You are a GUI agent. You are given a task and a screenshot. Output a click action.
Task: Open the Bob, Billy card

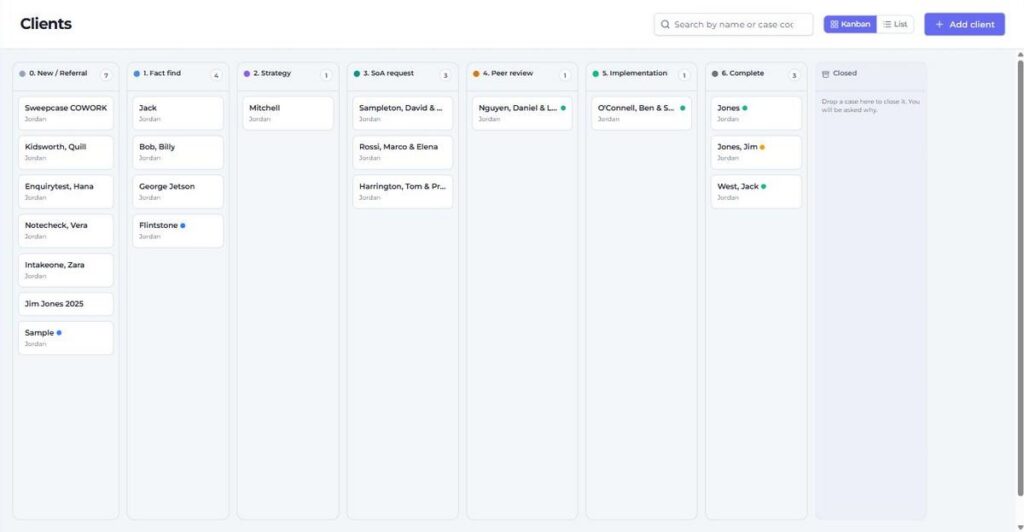tap(178, 152)
